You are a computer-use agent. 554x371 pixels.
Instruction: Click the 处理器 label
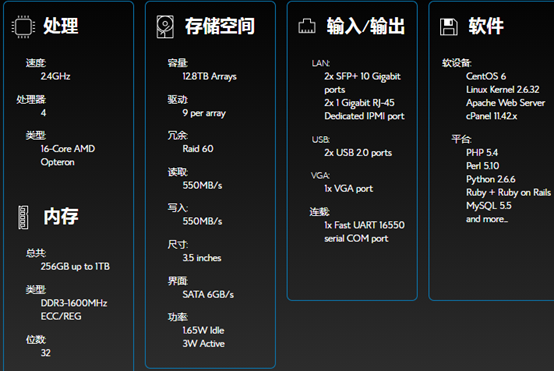coord(31,100)
